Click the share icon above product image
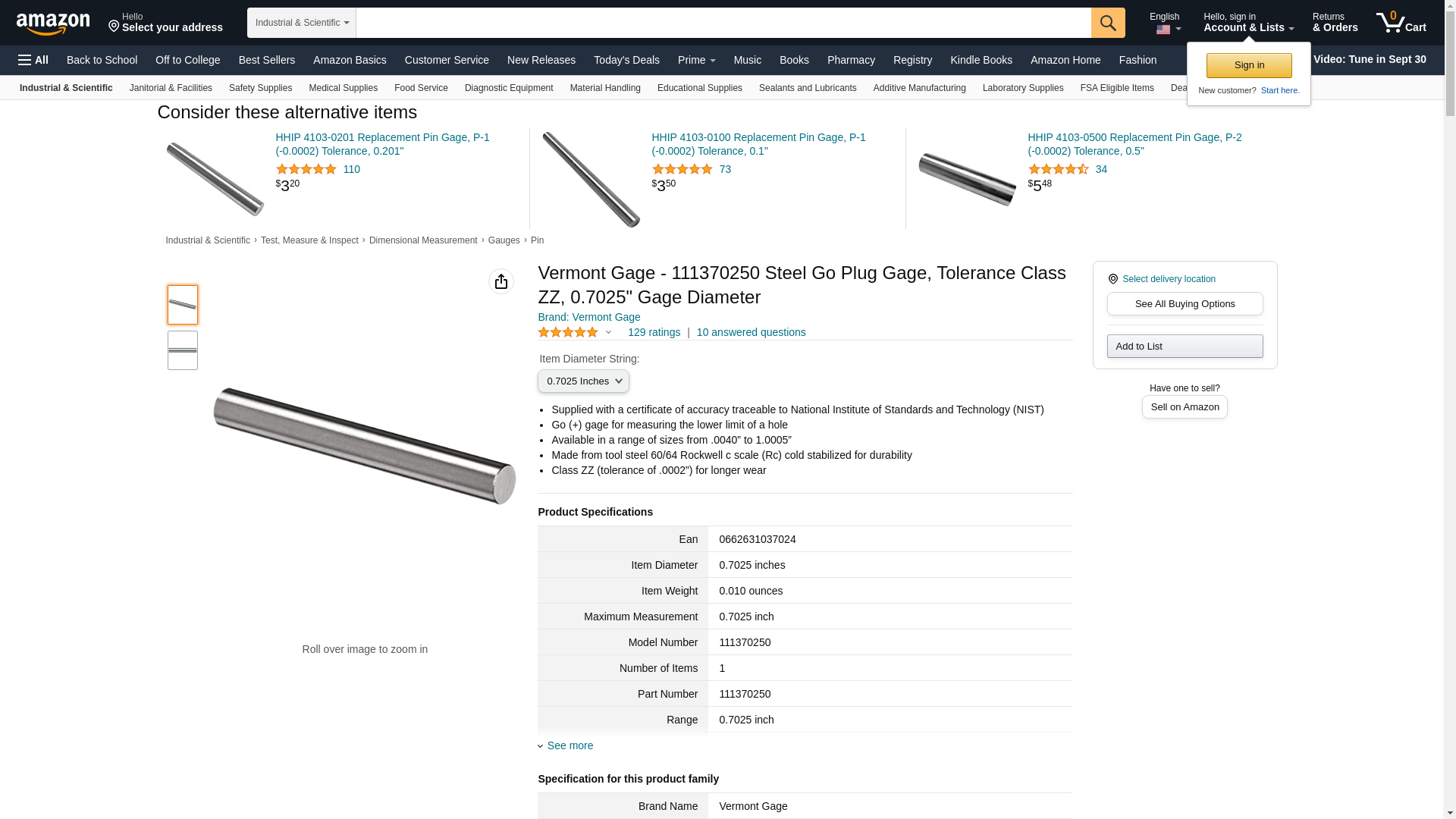The height and width of the screenshot is (819, 1456). click(x=500, y=281)
